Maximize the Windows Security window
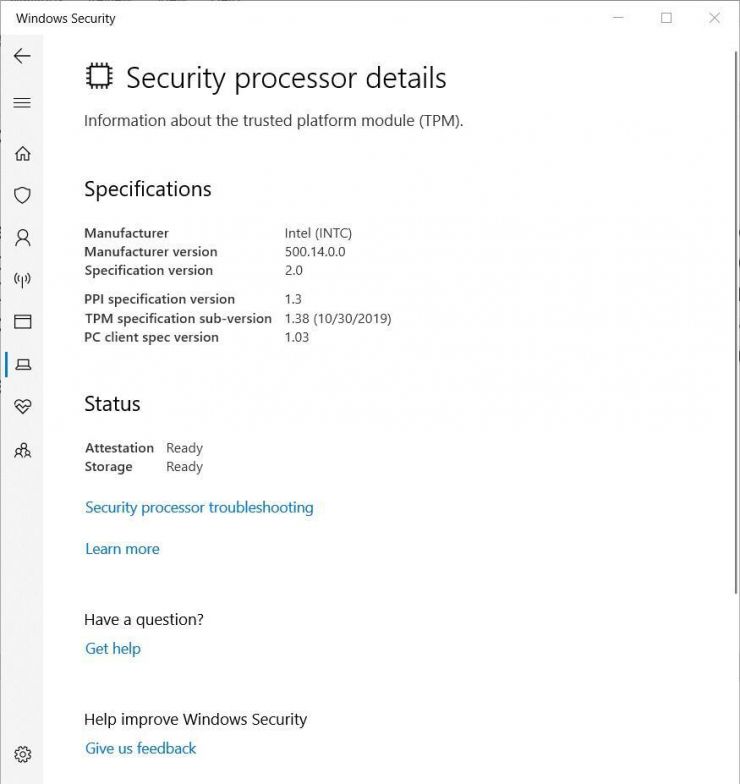740x784 pixels. 666,18
